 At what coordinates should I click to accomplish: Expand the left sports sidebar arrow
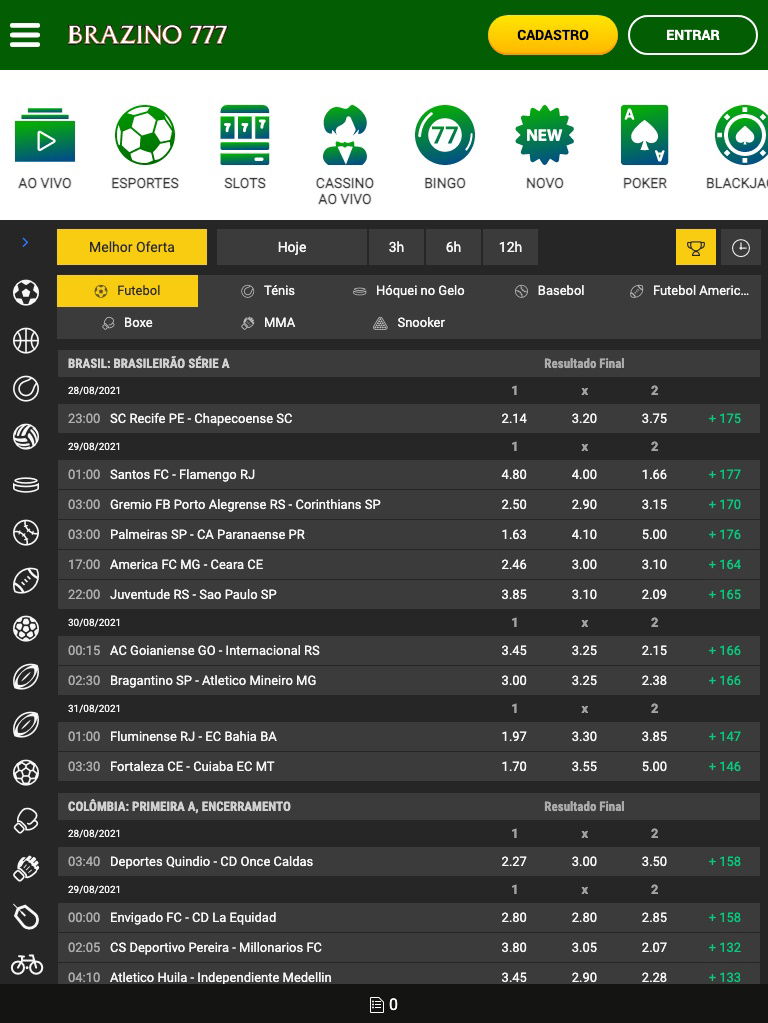[26, 243]
